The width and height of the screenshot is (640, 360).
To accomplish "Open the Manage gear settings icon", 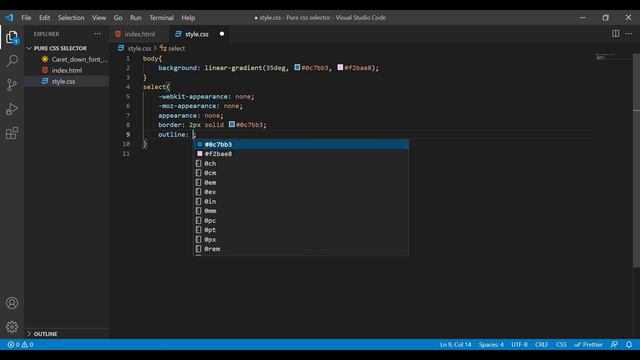I will 12,327.
